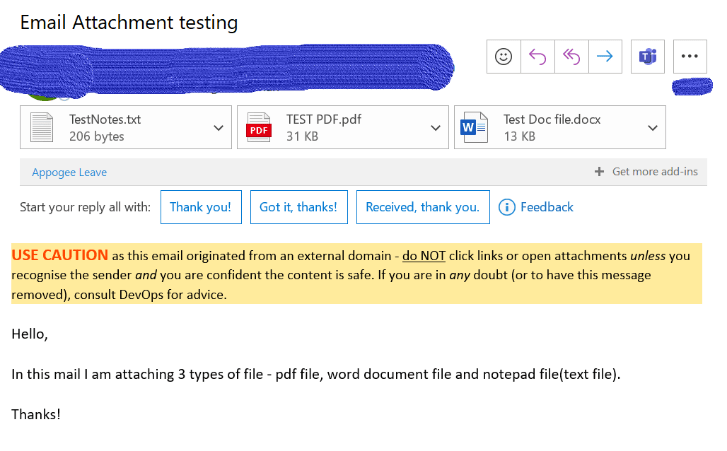This screenshot has width=727, height=451.
Task: Click the TEST PDF file icon
Action: pos(259,128)
